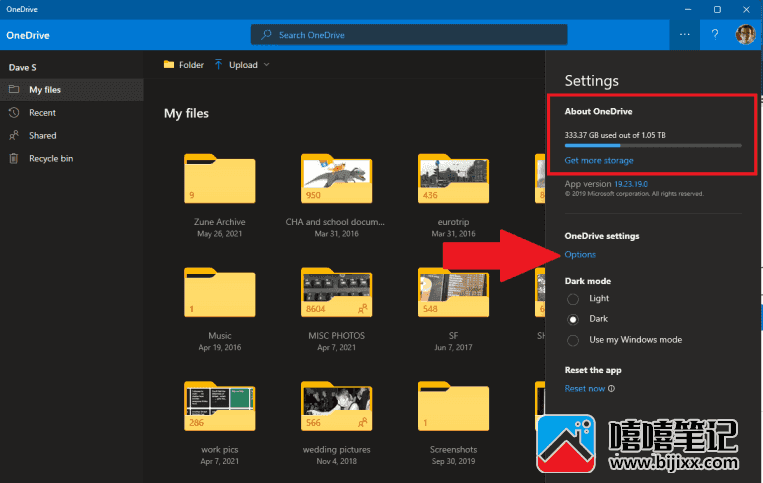This screenshot has height=483, width=763.
Task: Click '333.37 GB used out of 1.05 TB'
Action: 615,135
